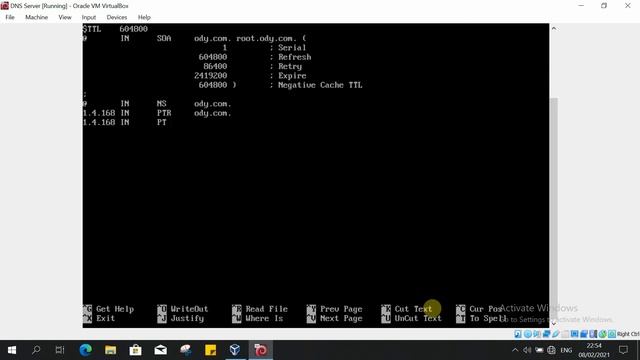Click the hard disk activity status icon
This screenshot has width=640, height=360.
tap(518, 334)
